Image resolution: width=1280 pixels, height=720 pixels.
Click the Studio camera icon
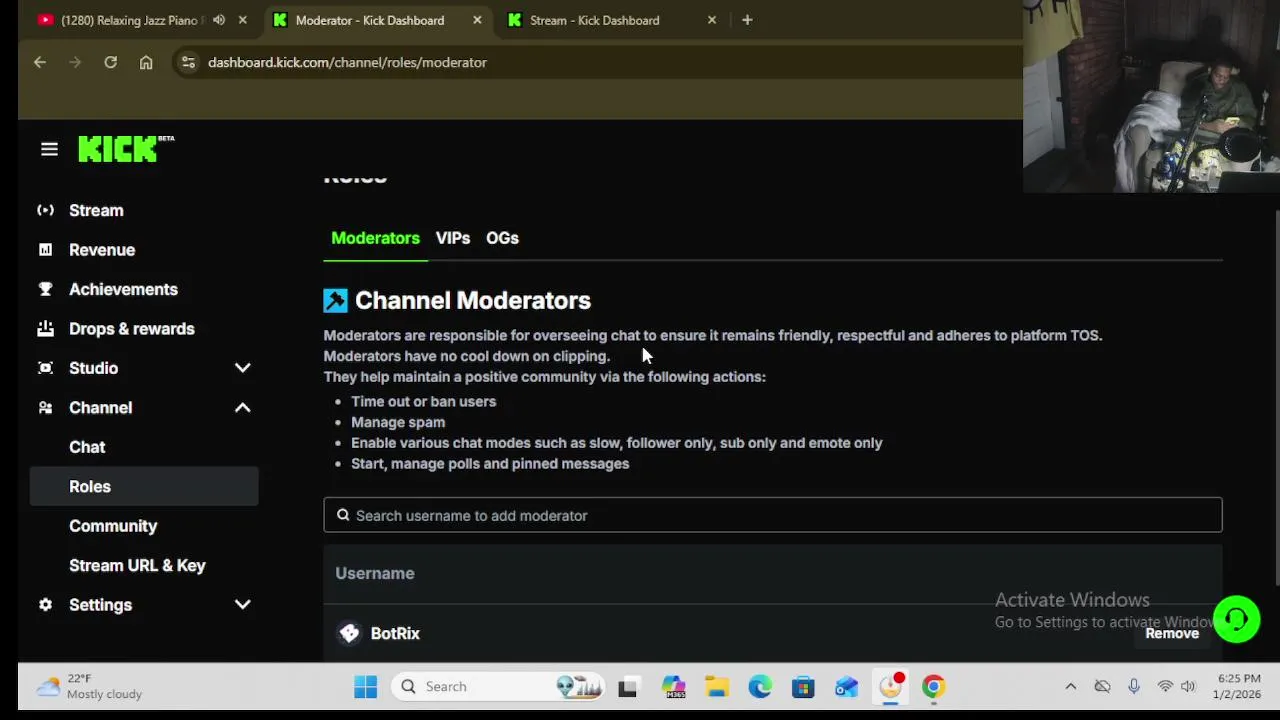(x=45, y=368)
